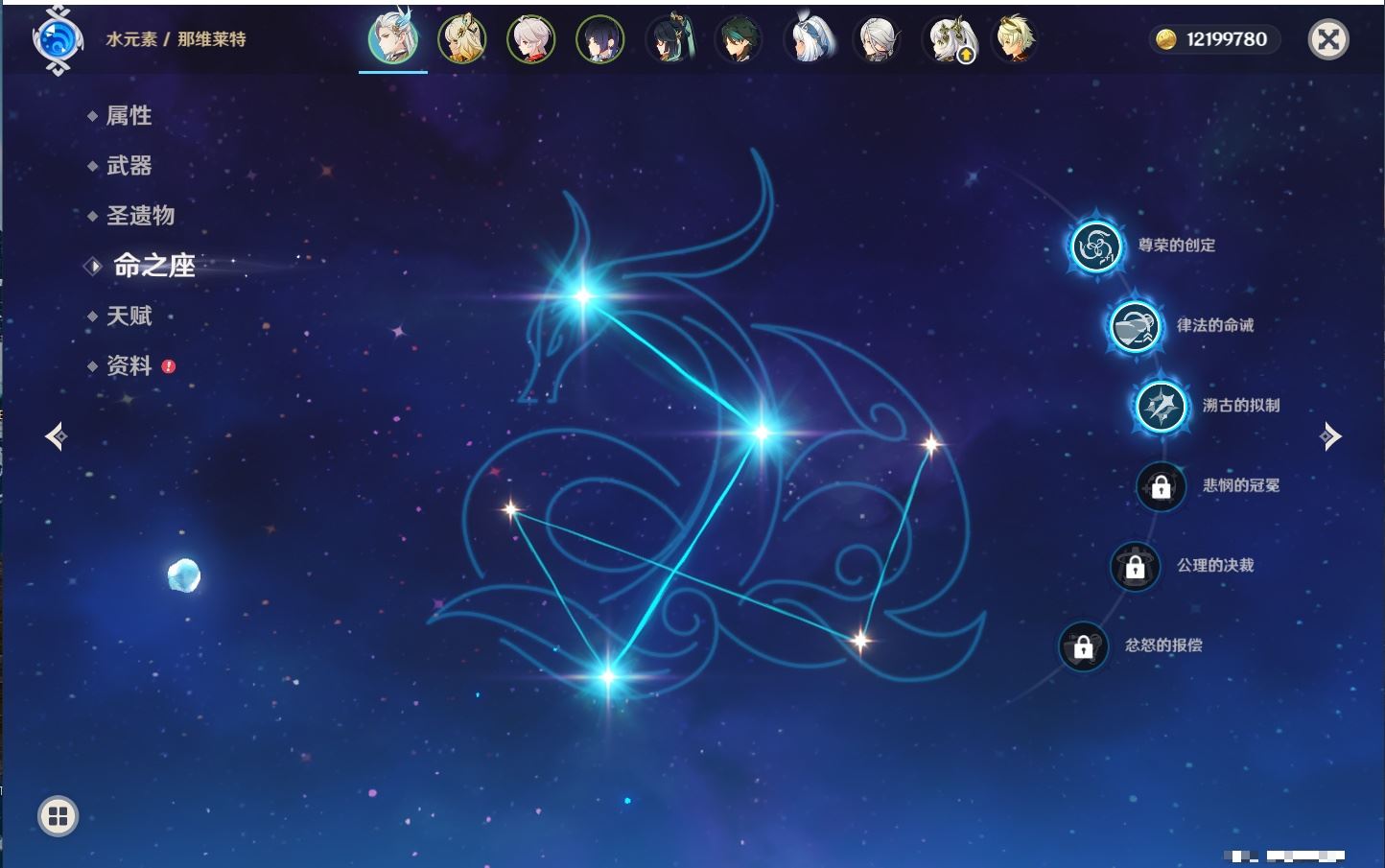Select the portrait with teal hair ribbon ponytail
This screenshot has height=868, width=1385.
[x=669, y=39]
